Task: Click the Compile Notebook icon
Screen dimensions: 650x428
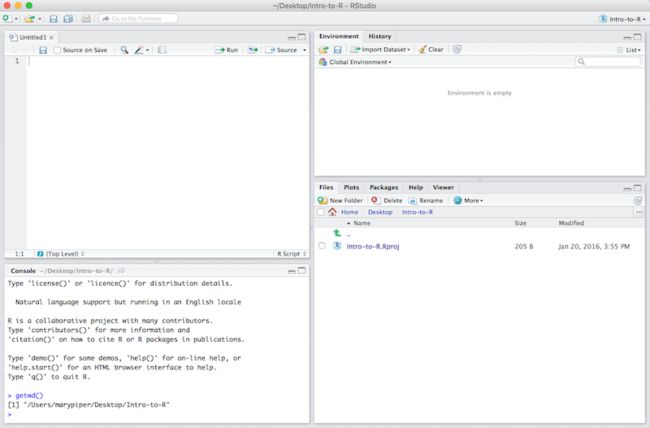Action: [x=162, y=50]
